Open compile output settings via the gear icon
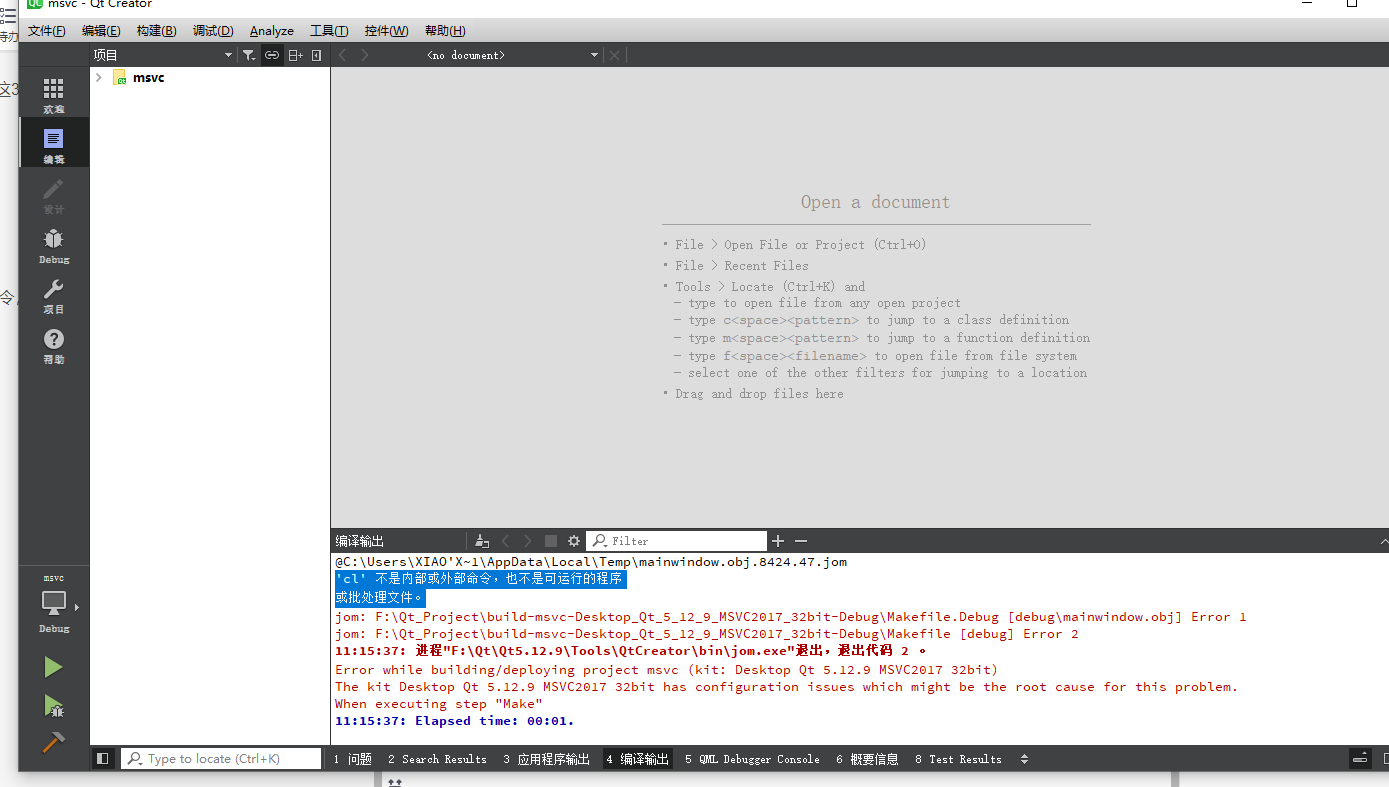Screen dimensions: 1389x787 click(571, 540)
